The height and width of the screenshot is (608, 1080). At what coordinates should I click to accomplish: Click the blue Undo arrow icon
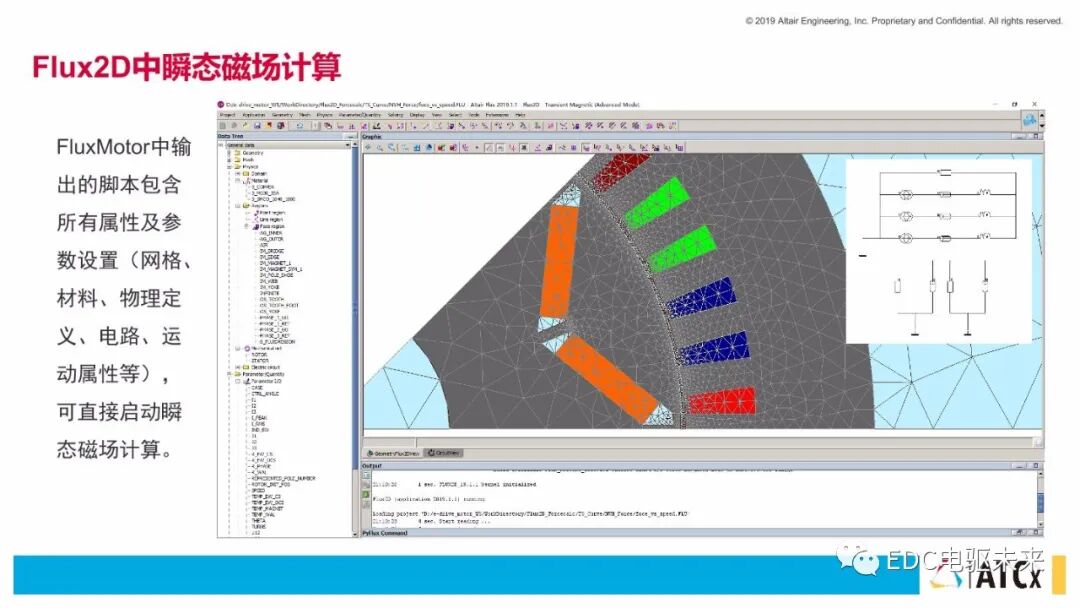(x=300, y=126)
